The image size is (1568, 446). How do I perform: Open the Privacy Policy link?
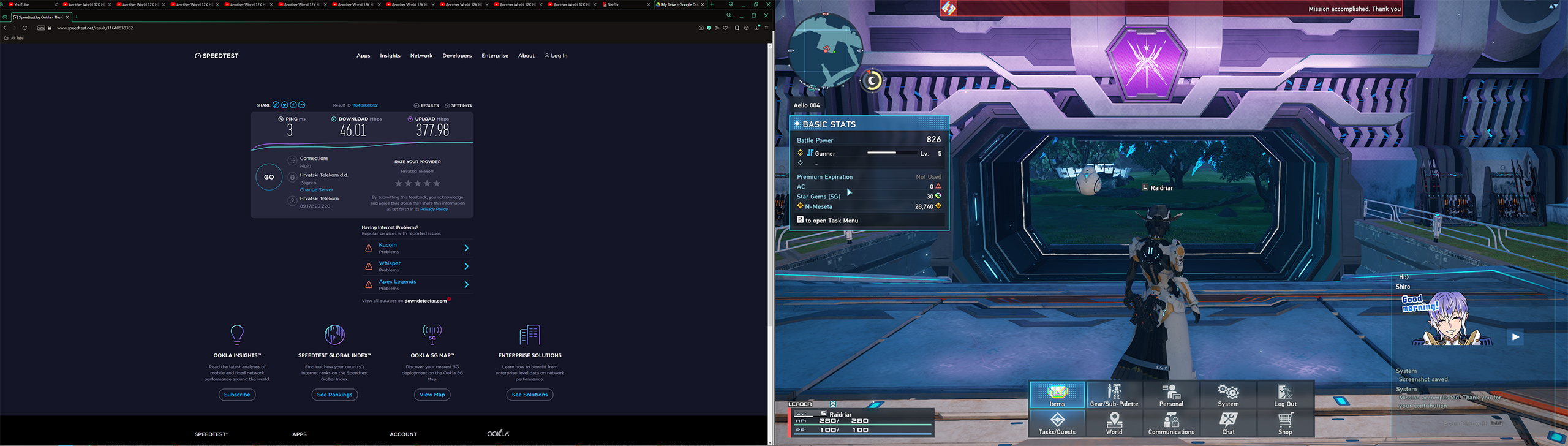point(434,210)
